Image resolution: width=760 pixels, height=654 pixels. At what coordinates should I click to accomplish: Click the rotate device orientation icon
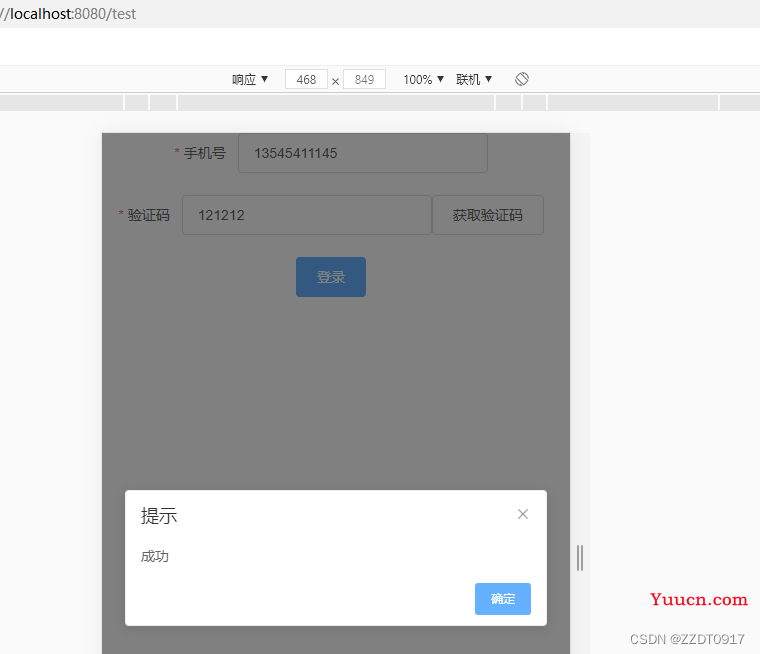coord(522,79)
